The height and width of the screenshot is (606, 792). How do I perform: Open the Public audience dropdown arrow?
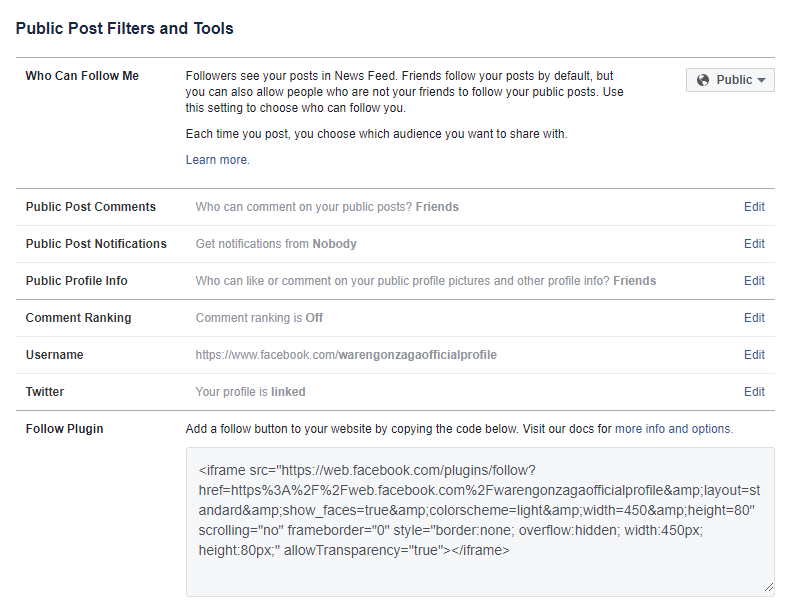762,80
